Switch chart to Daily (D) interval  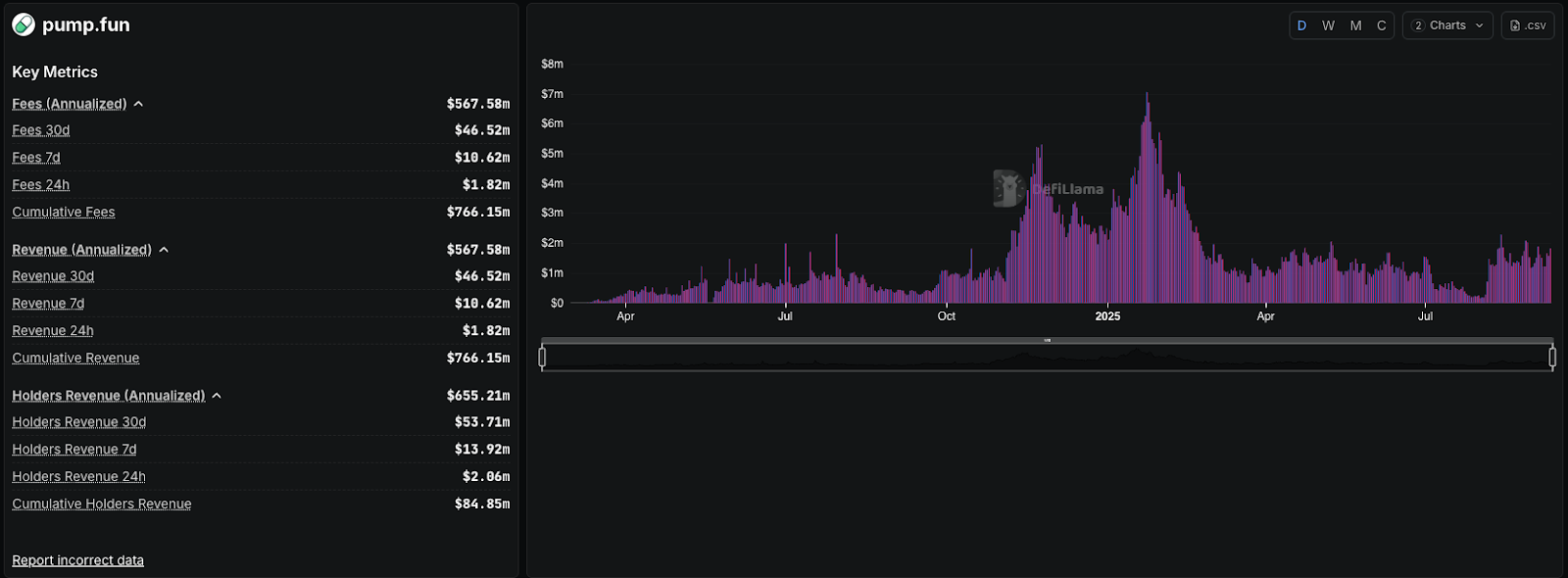(x=1301, y=25)
